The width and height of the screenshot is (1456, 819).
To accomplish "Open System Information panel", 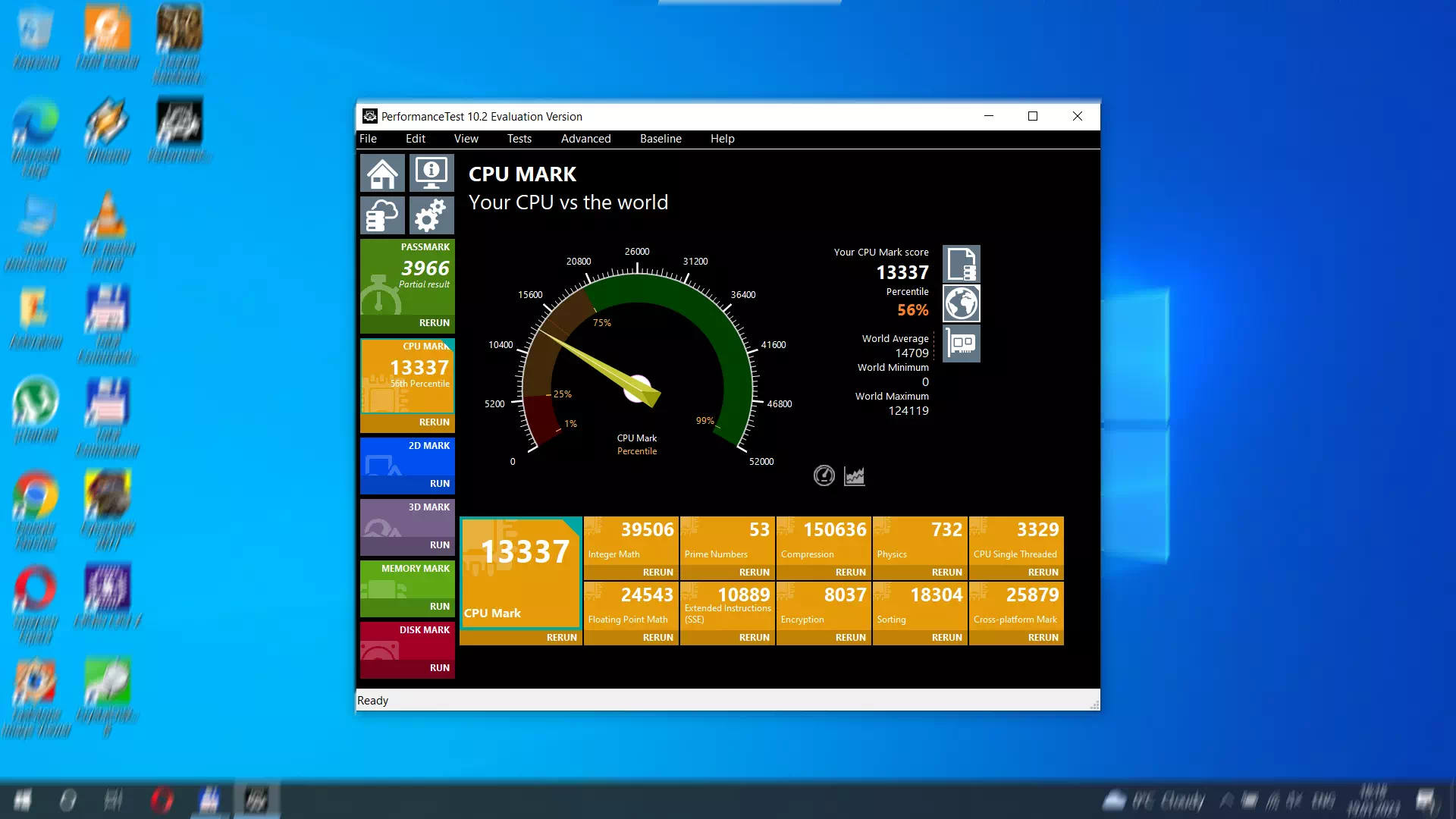I will 431,172.
